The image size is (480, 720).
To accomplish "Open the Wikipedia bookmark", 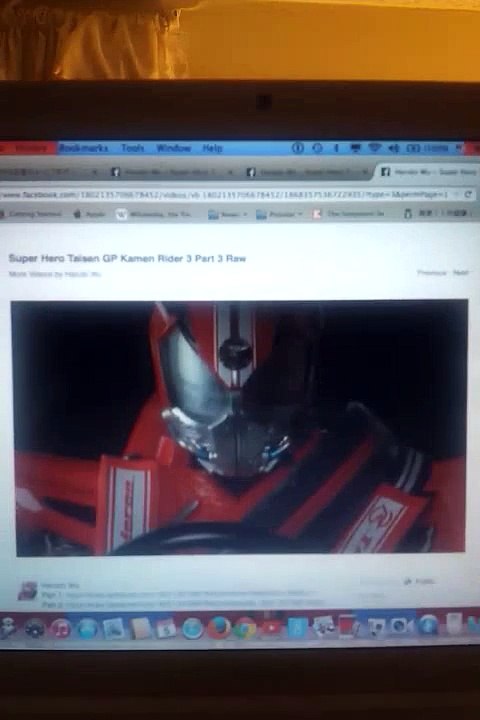I will tap(154, 214).
